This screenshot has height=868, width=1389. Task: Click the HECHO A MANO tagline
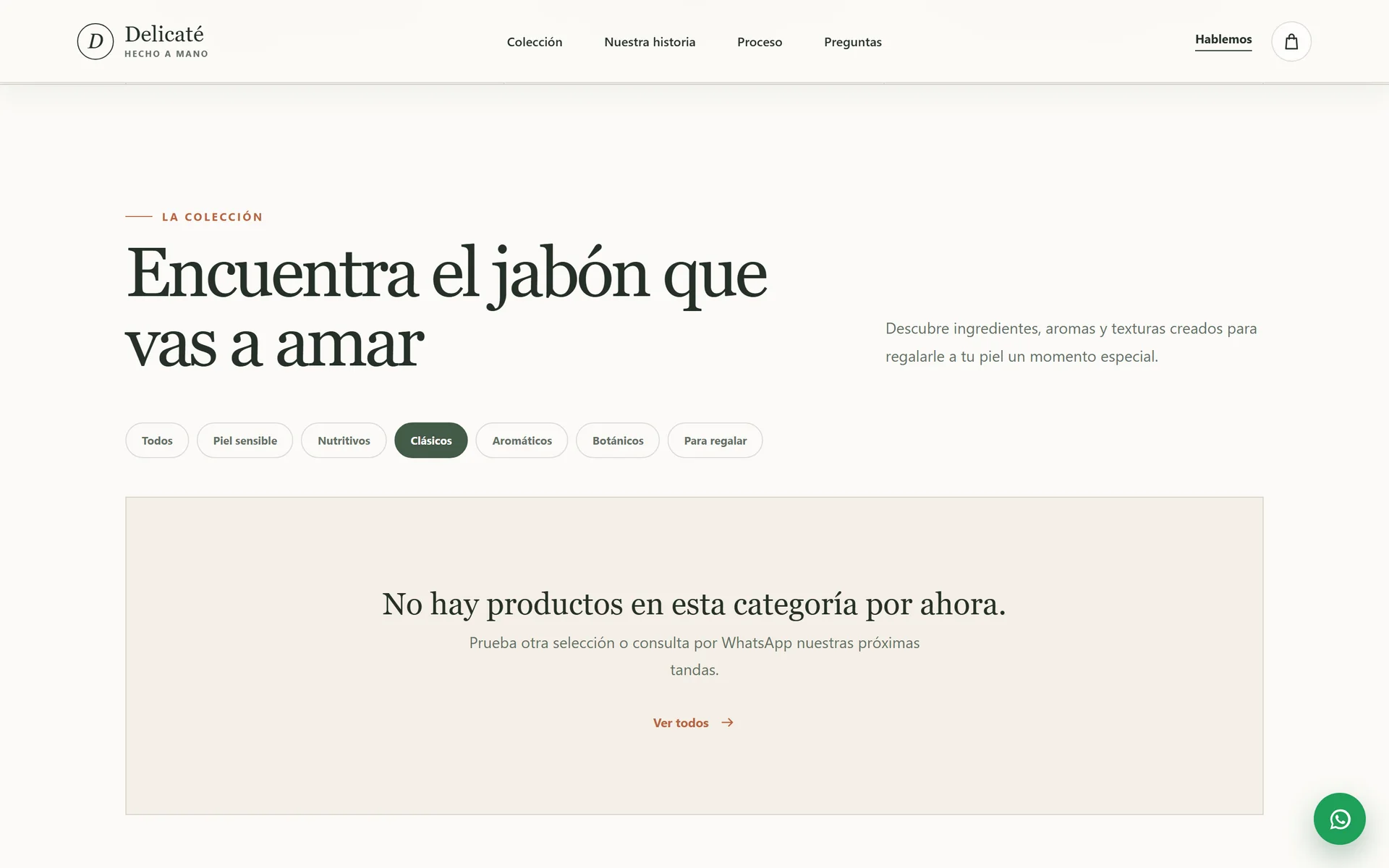pos(166,54)
